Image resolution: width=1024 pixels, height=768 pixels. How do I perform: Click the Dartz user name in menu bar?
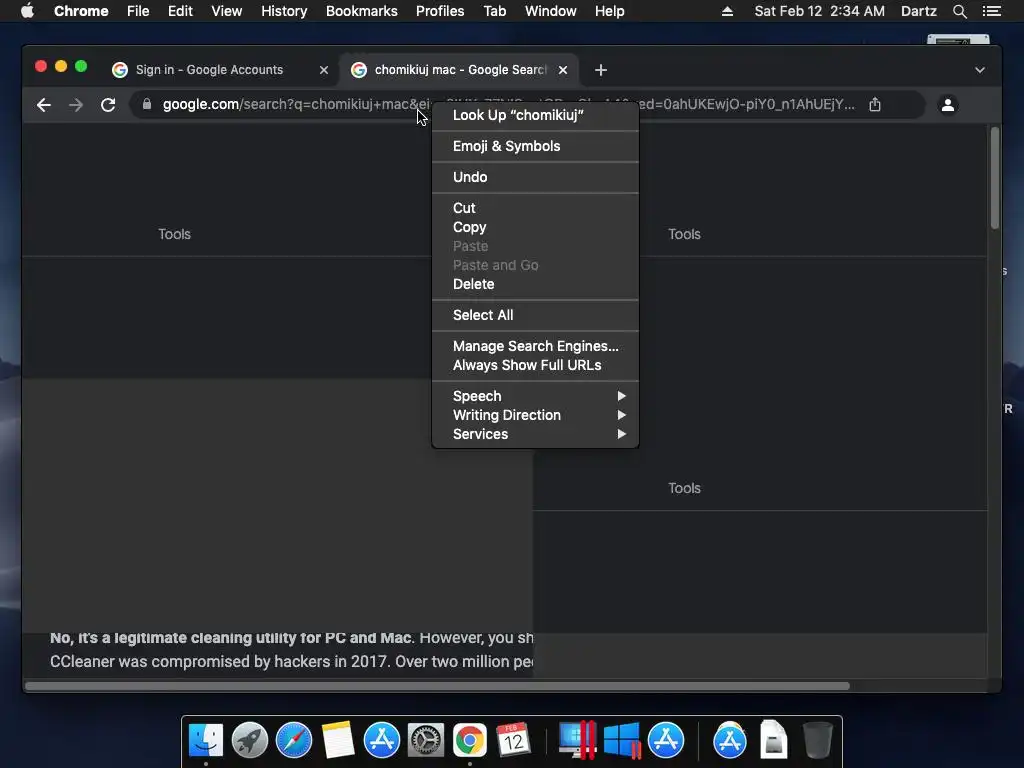pyautogui.click(x=918, y=11)
